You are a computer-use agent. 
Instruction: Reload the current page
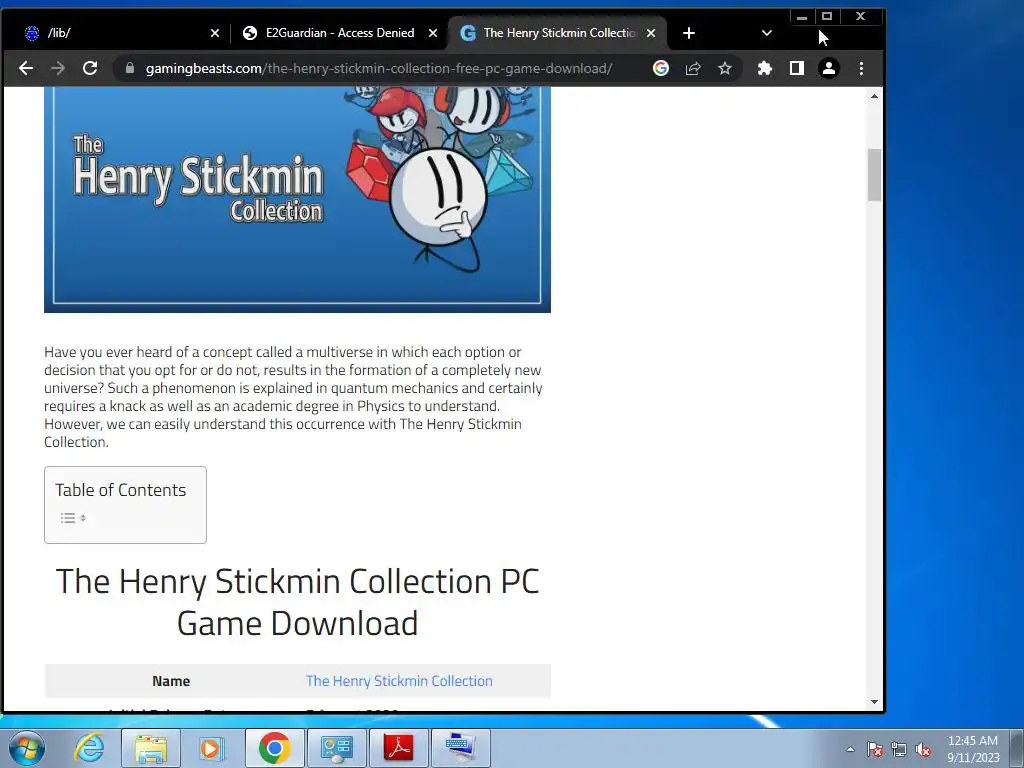(90, 68)
